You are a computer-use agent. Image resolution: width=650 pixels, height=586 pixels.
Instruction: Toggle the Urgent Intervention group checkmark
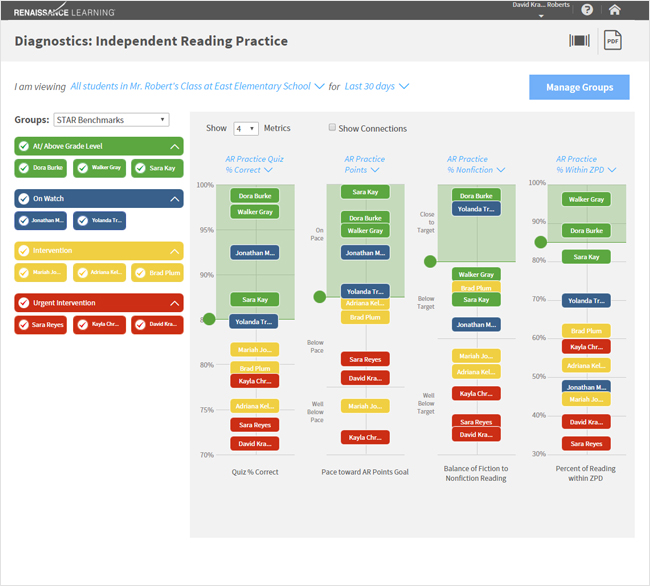tap(24, 303)
